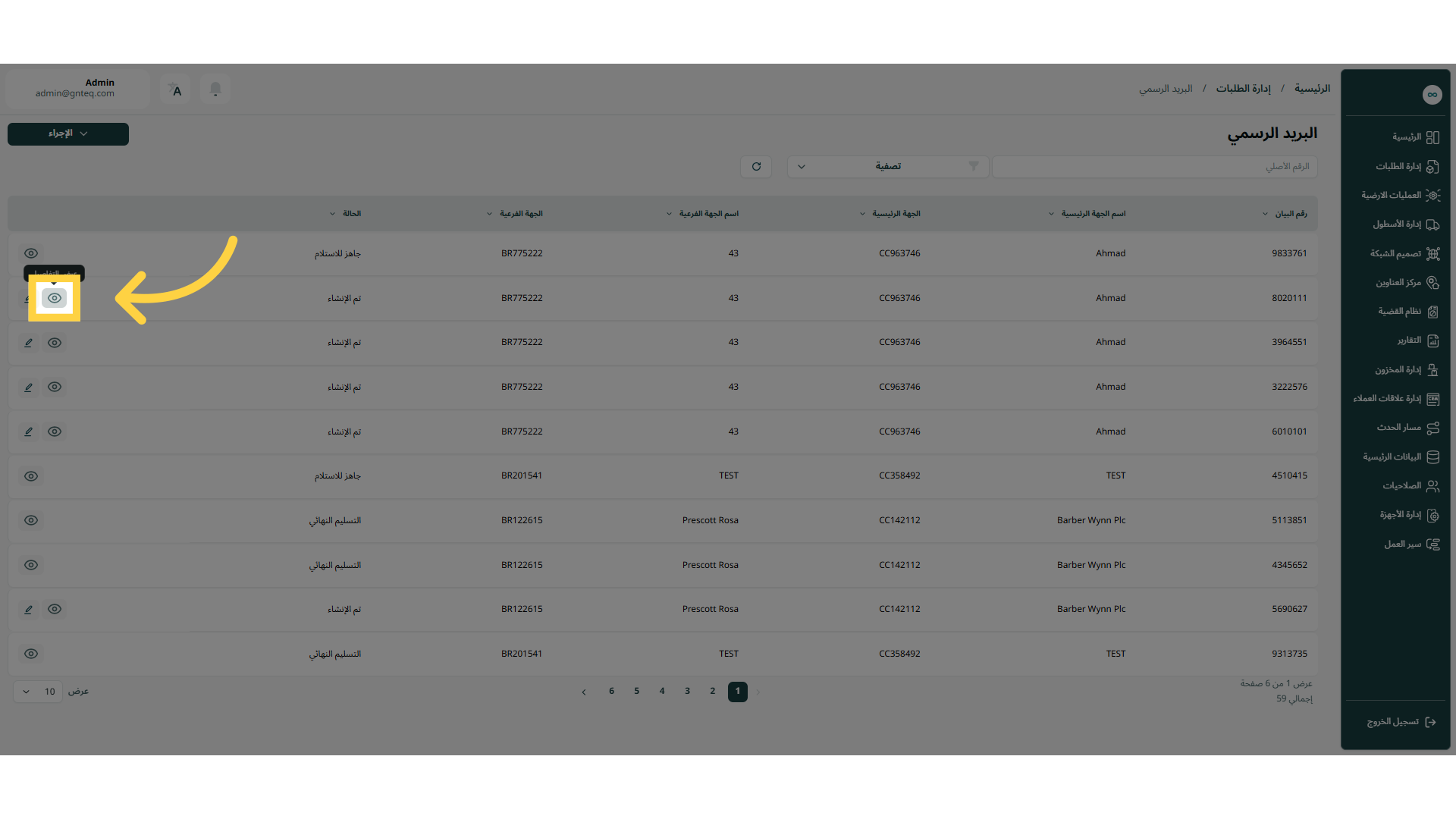1456x819 pixels.
Task: View details of row 5690627
Action: click(x=55, y=609)
